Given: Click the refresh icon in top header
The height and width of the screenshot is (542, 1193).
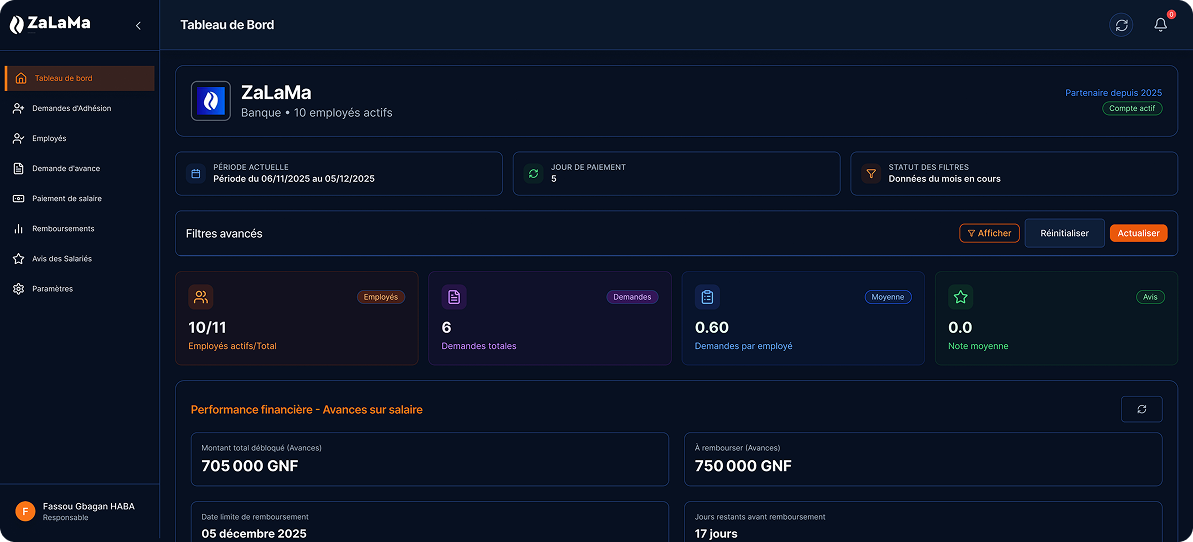Looking at the screenshot, I should [1121, 25].
